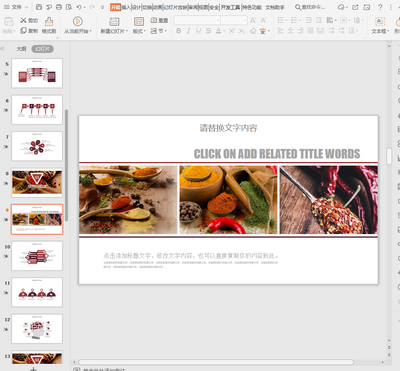Open the 插入 ribbon tab
This screenshot has height=371, width=400.
click(x=126, y=7)
